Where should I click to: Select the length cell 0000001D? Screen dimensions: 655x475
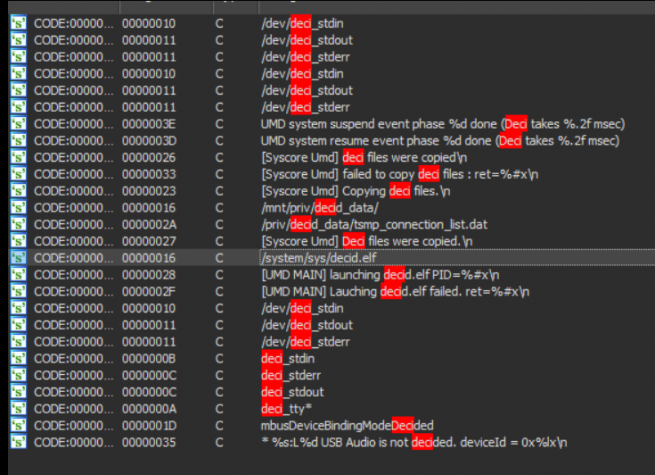(150, 425)
